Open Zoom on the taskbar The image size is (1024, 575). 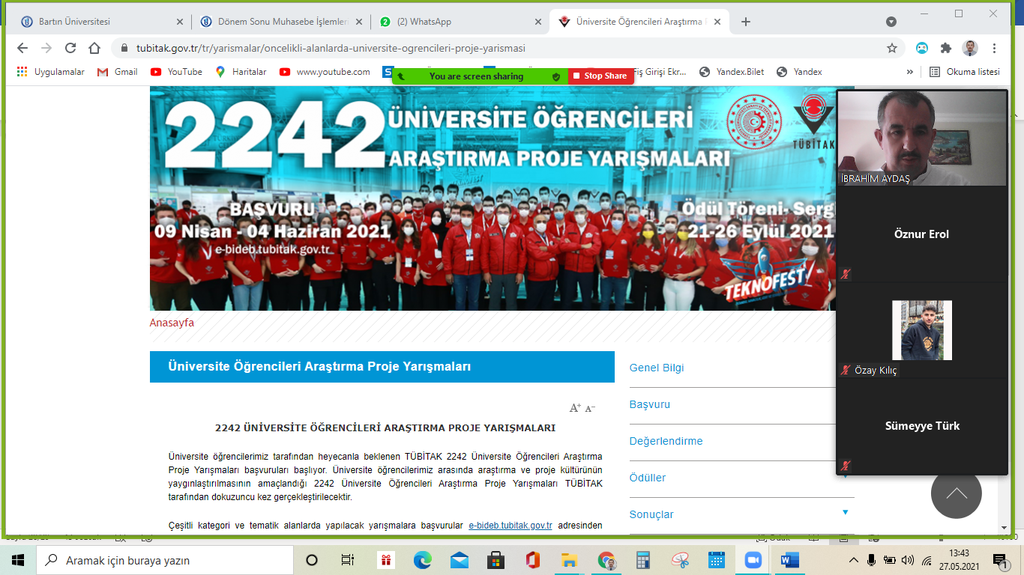[x=753, y=560]
